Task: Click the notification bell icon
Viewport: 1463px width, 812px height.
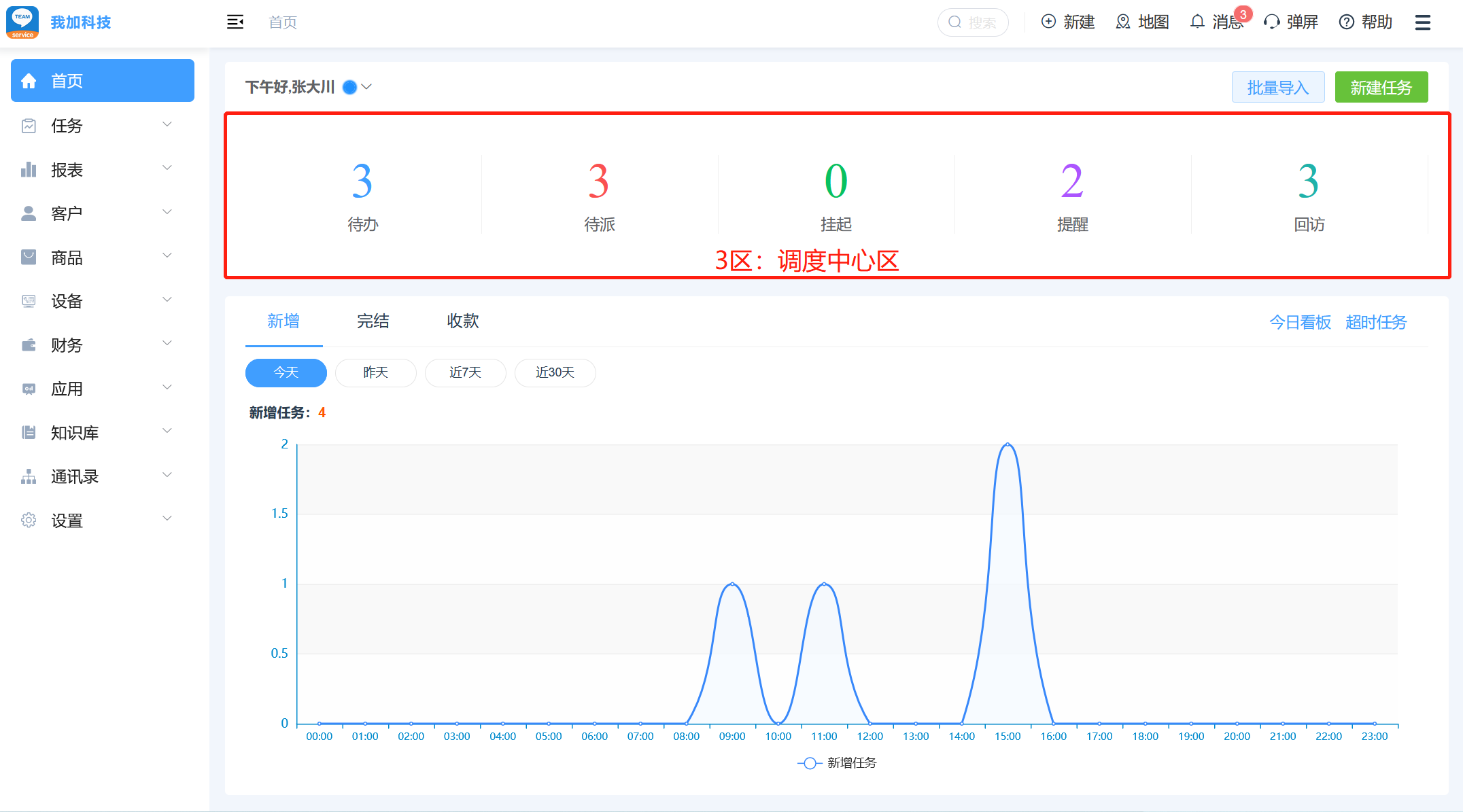Action: point(1197,22)
